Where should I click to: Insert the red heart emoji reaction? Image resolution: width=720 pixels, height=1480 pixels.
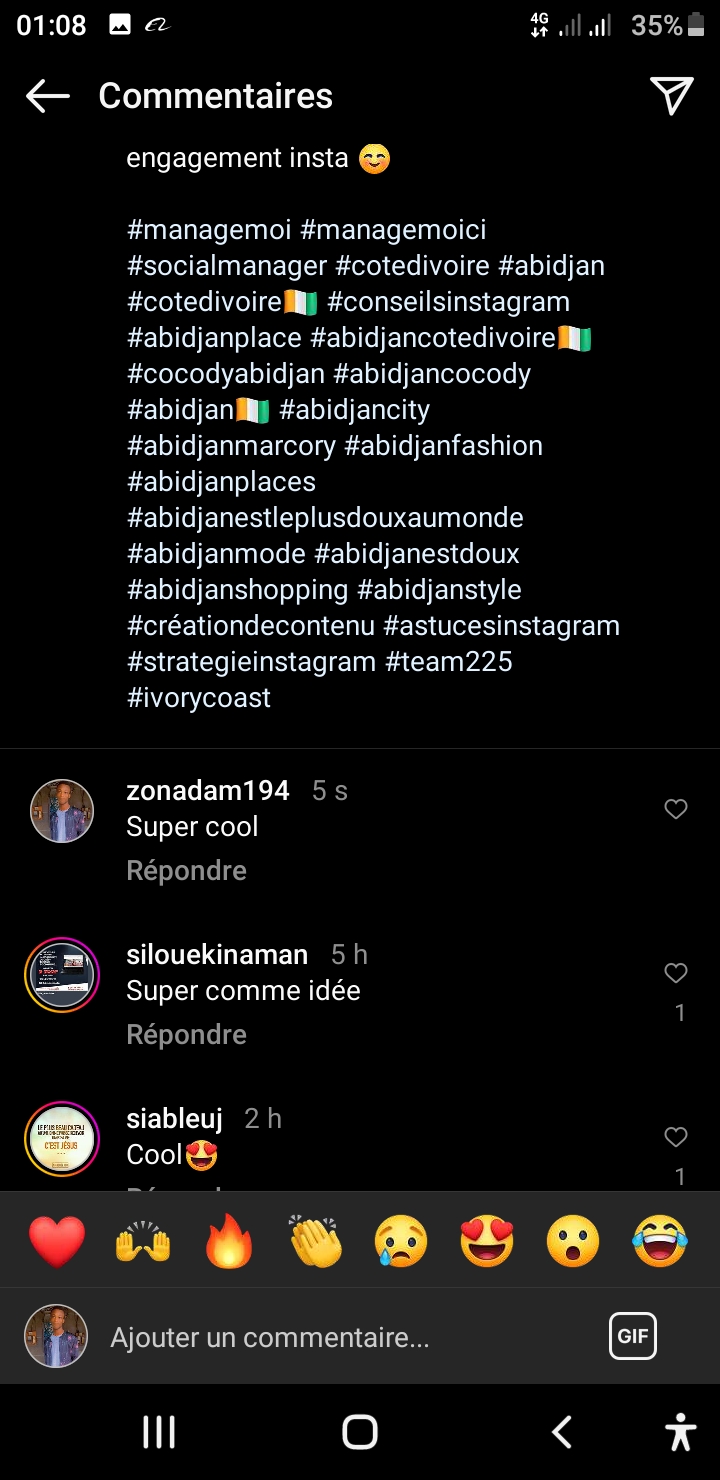(x=57, y=1242)
